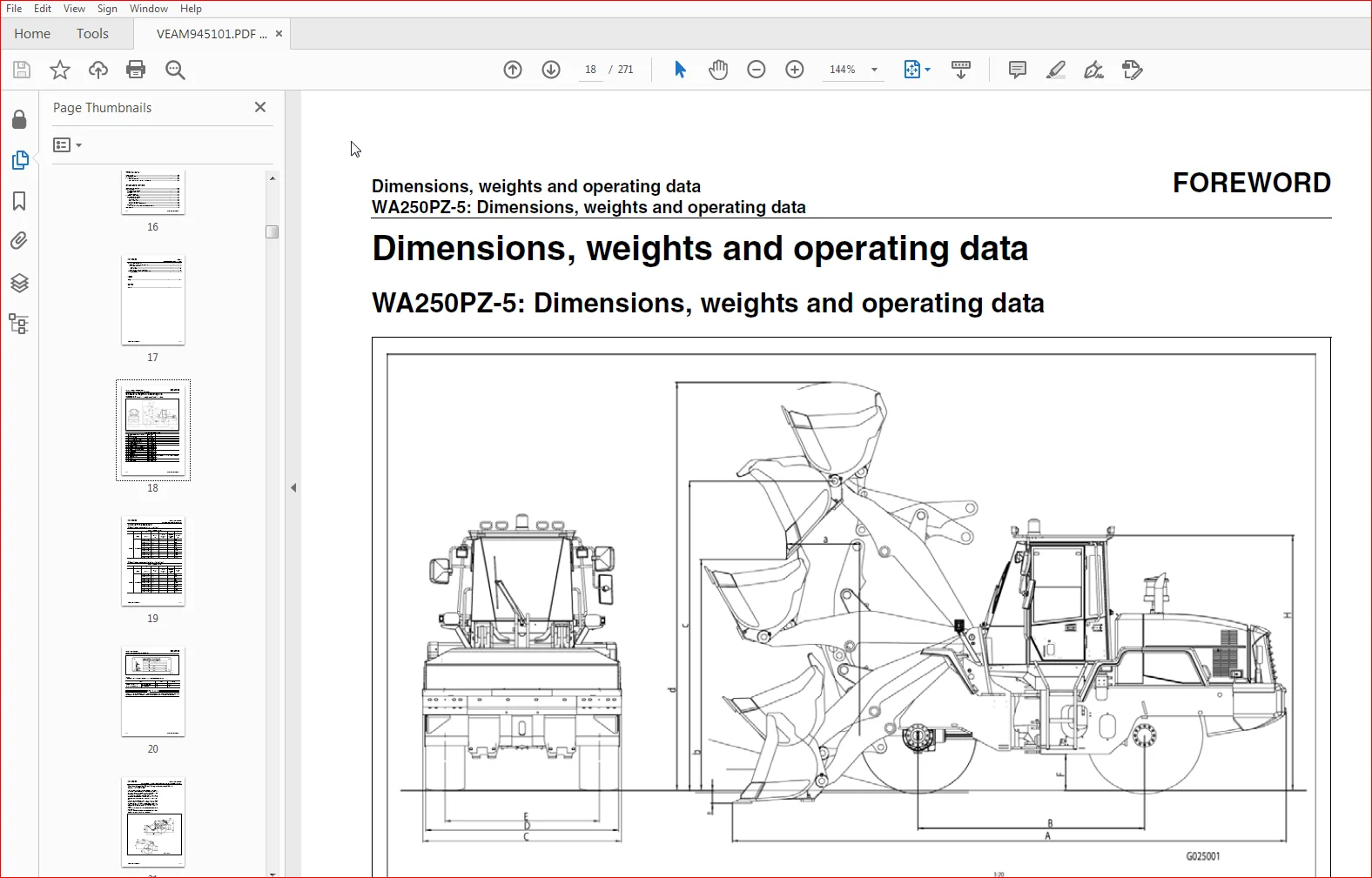This screenshot has width=1372, height=878.
Task: Go to next page arrow
Action: pyautogui.click(x=551, y=70)
